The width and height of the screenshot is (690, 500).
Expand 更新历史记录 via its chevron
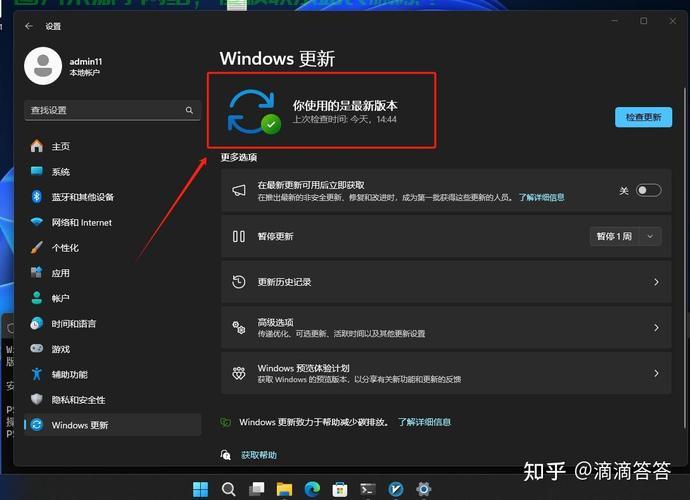click(x=656, y=282)
